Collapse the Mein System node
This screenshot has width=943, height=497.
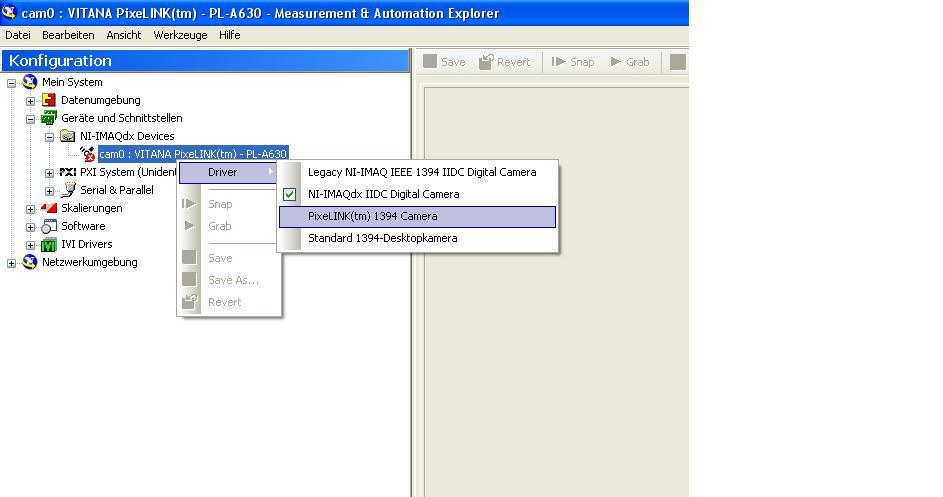pos(11,82)
